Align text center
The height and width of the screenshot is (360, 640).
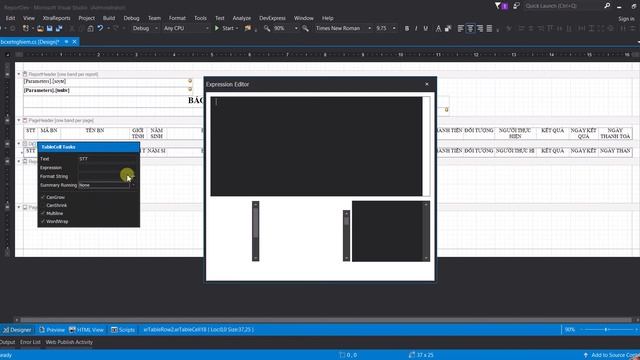pyautogui.click(x=470, y=29)
